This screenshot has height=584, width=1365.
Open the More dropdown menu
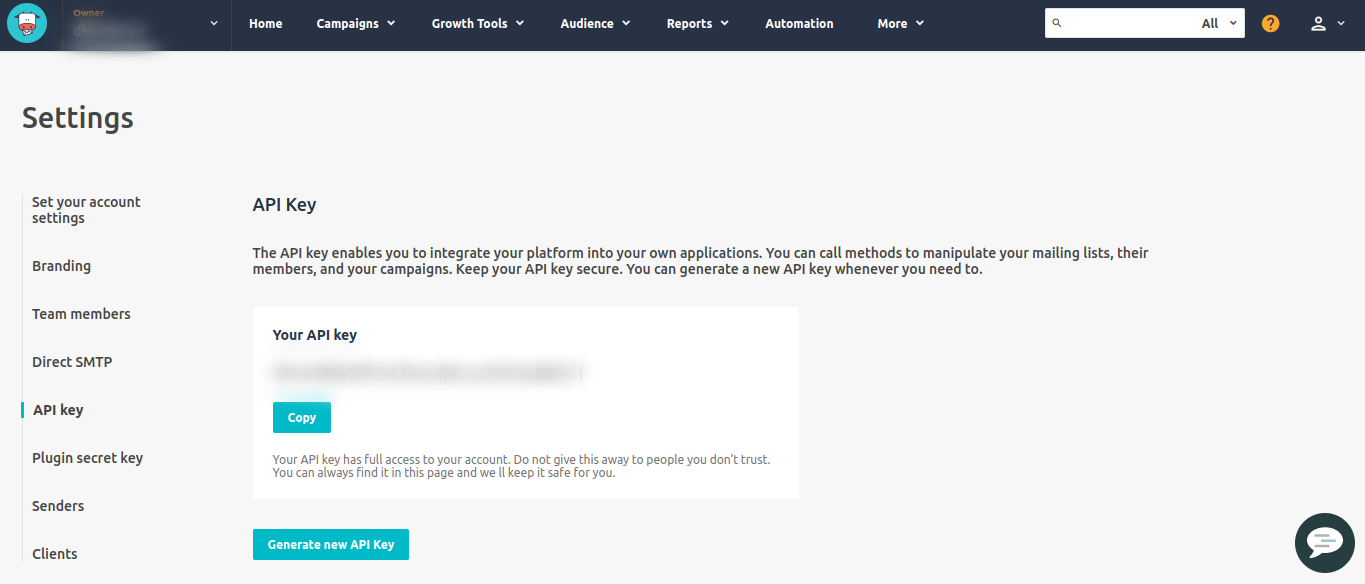tap(901, 23)
